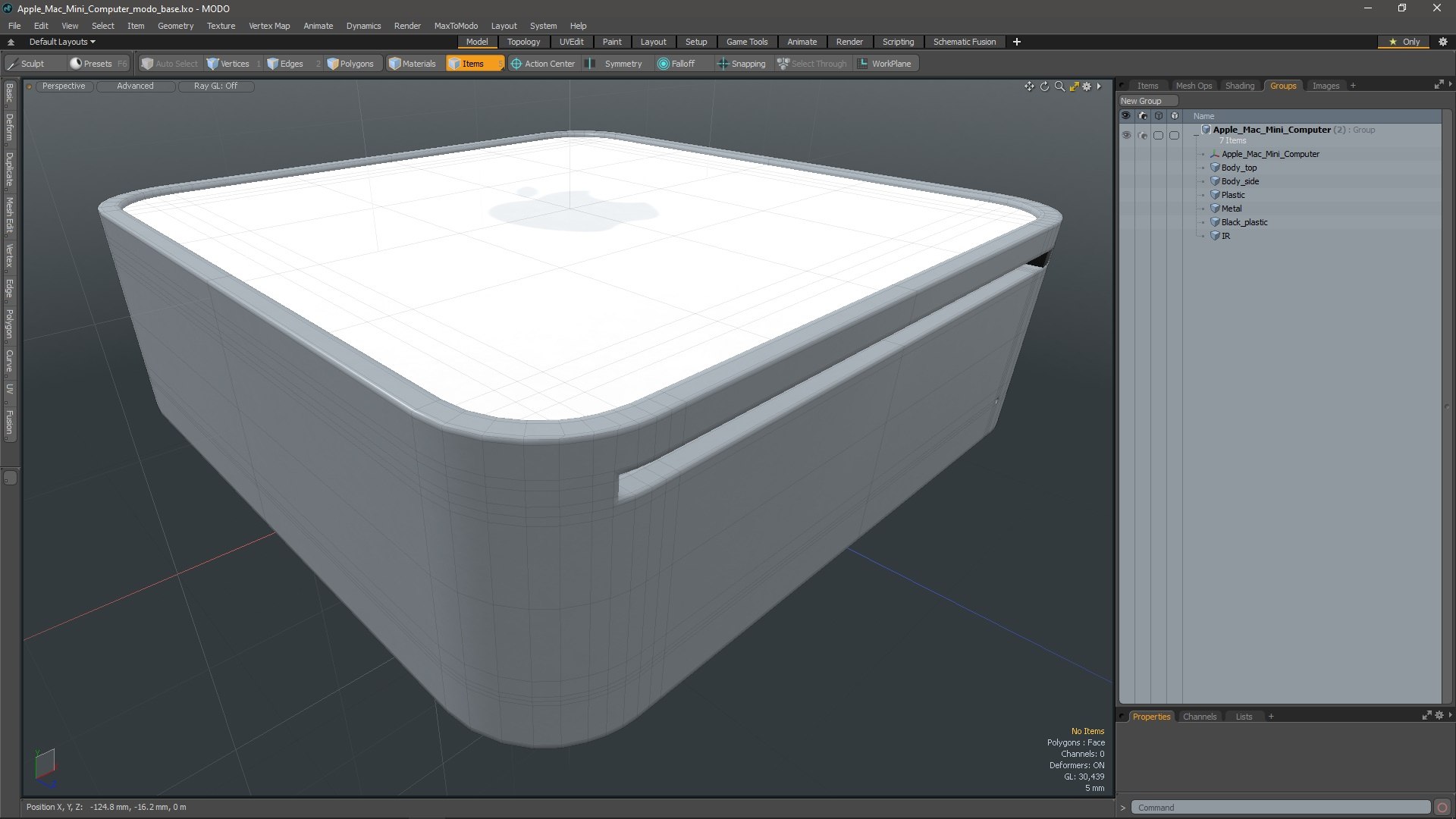This screenshot has width=1456, height=819.
Task: Click the render camera column header icon
Action: click(x=1142, y=116)
